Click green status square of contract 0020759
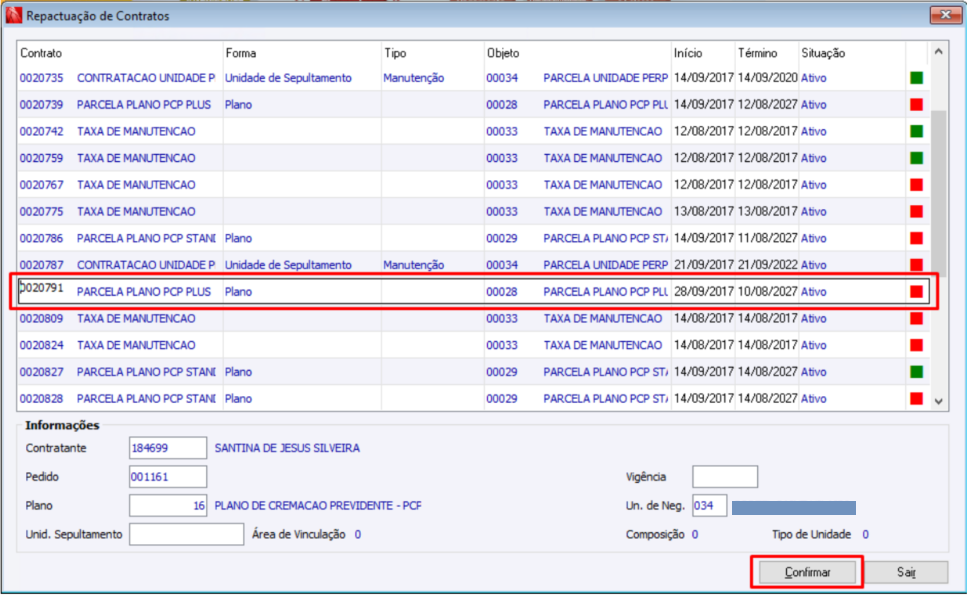This screenshot has width=967, height=596. point(916,158)
